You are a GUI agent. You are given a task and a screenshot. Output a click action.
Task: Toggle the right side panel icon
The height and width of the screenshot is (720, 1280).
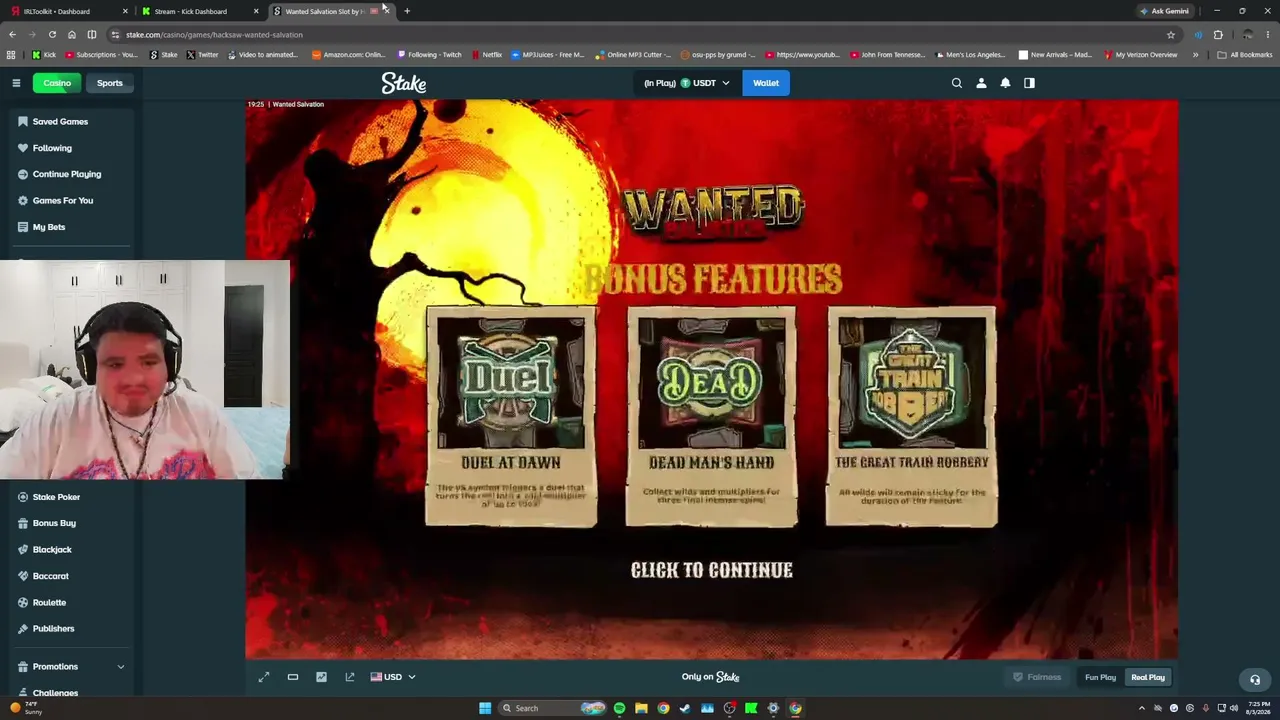pos(1029,83)
